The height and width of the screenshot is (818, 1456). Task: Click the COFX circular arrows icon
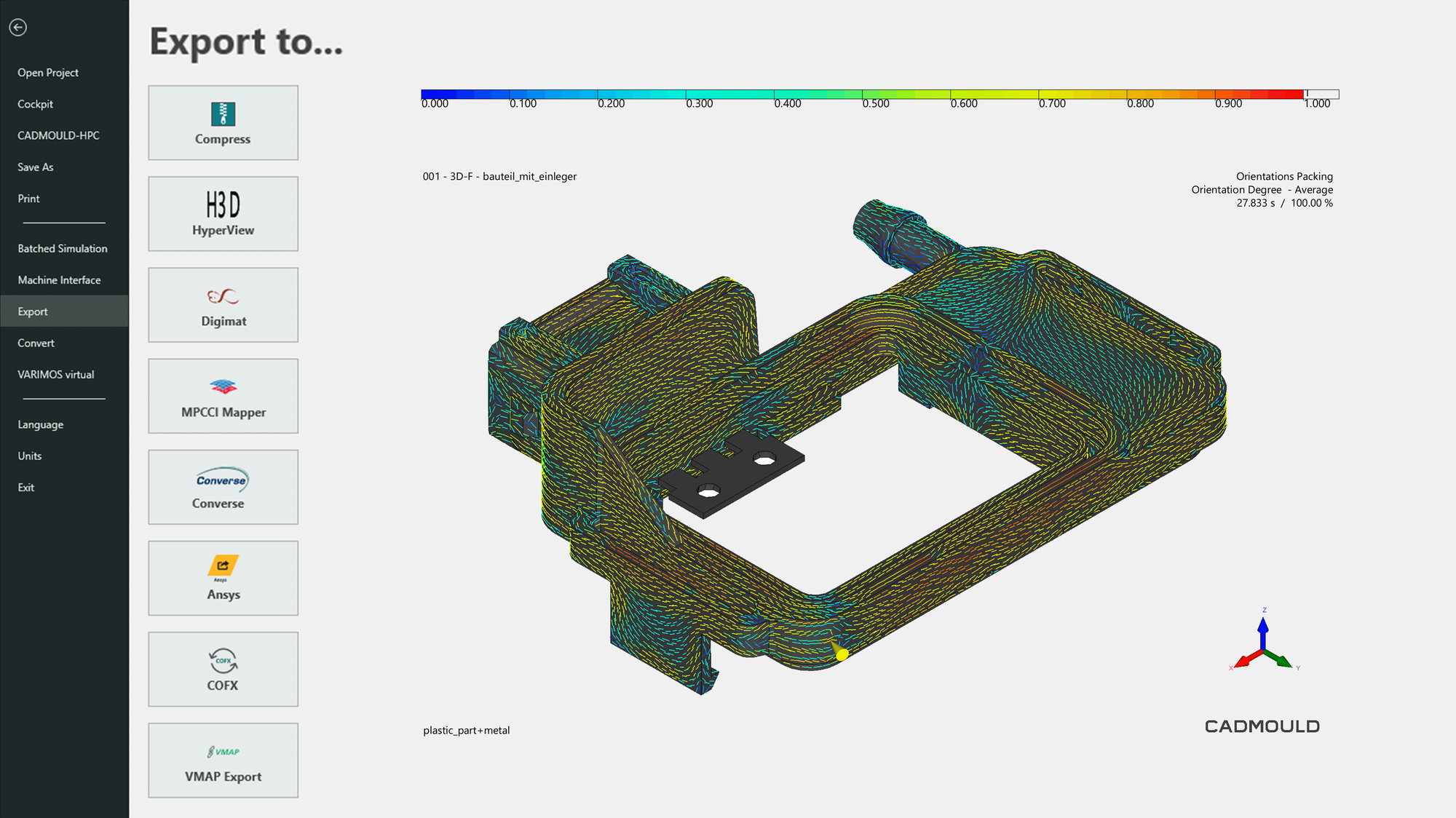tap(223, 661)
